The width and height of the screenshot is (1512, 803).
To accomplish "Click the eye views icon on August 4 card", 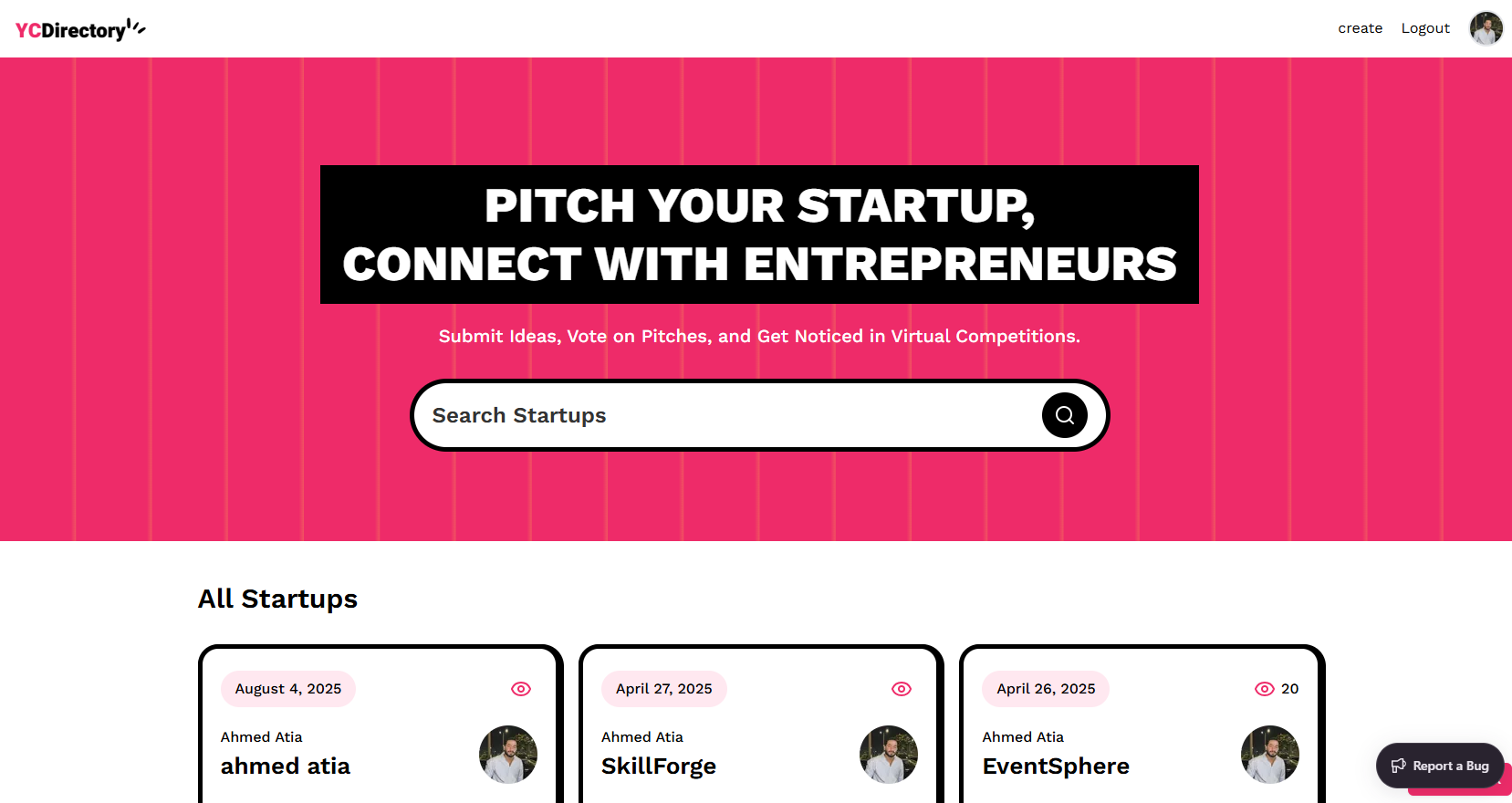I will click(521, 689).
